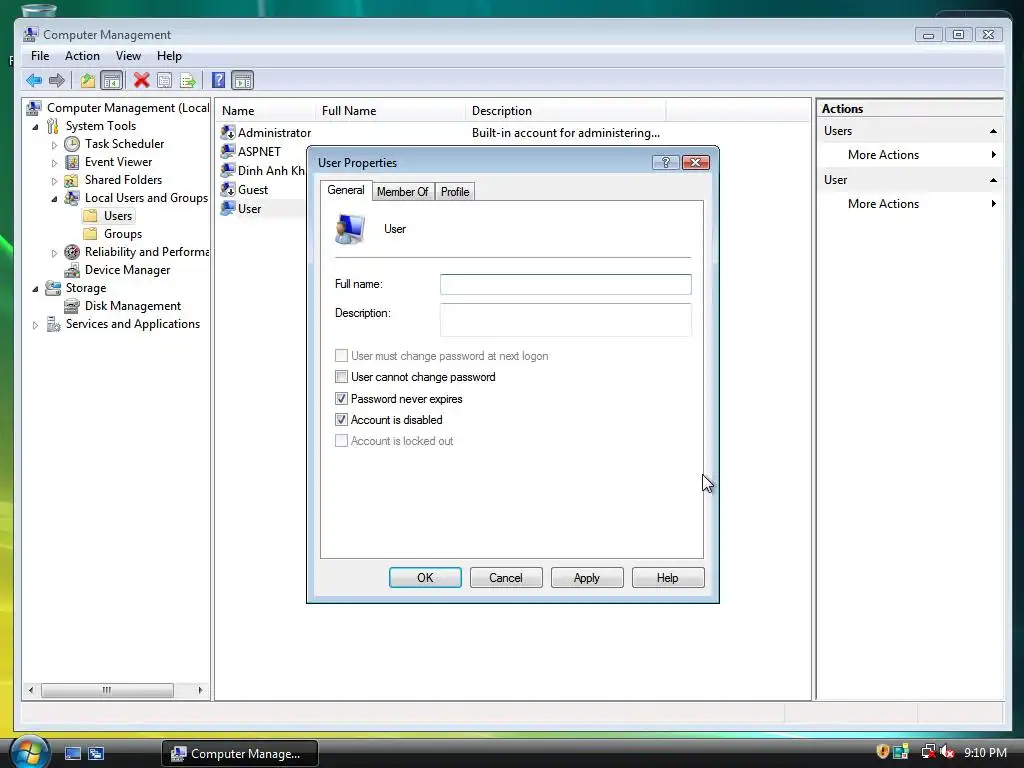The image size is (1024, 768).
Task: Click the Apply button
Action: (x=587, y=578)
